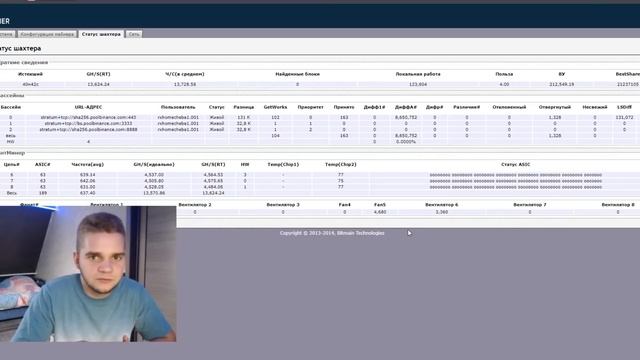
Task: Click the GetWorks value 102 for pool 0
Action: coord(276,117)
